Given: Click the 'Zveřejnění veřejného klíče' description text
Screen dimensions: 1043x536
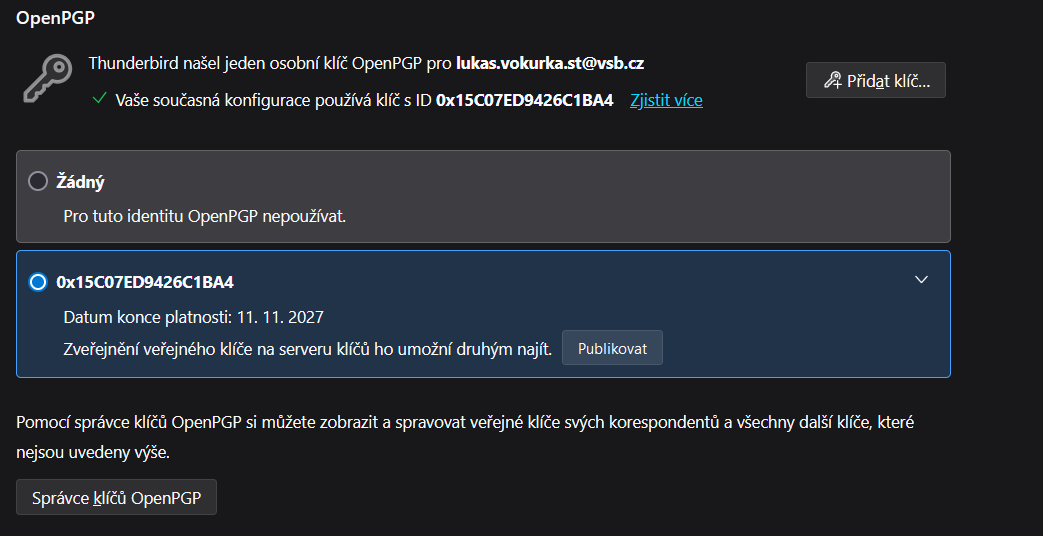Looking at the screenshot, I should pyautogui.click(x=307, y=349).
